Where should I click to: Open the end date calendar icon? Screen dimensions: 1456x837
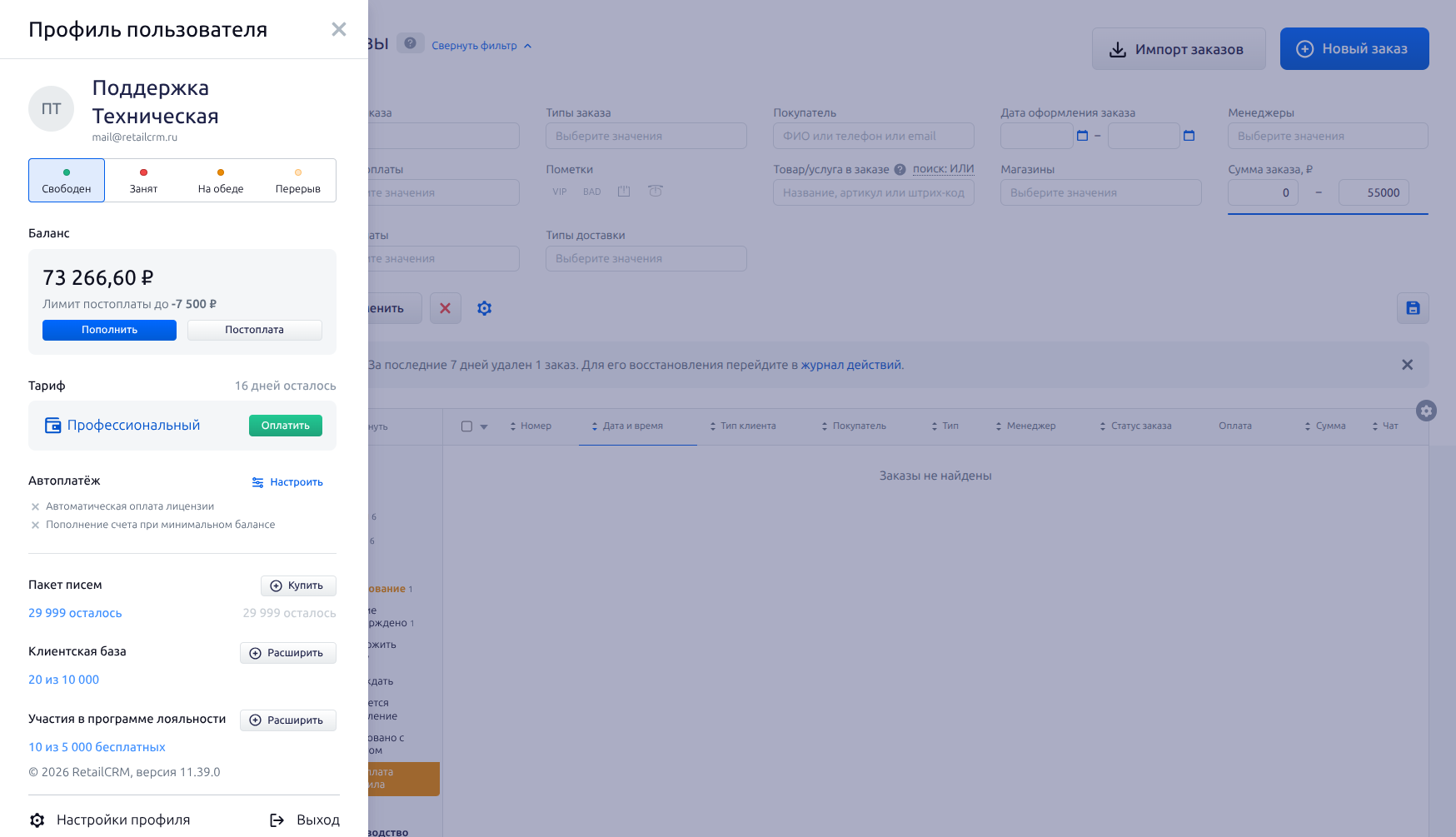click(x=1189, y=136)
